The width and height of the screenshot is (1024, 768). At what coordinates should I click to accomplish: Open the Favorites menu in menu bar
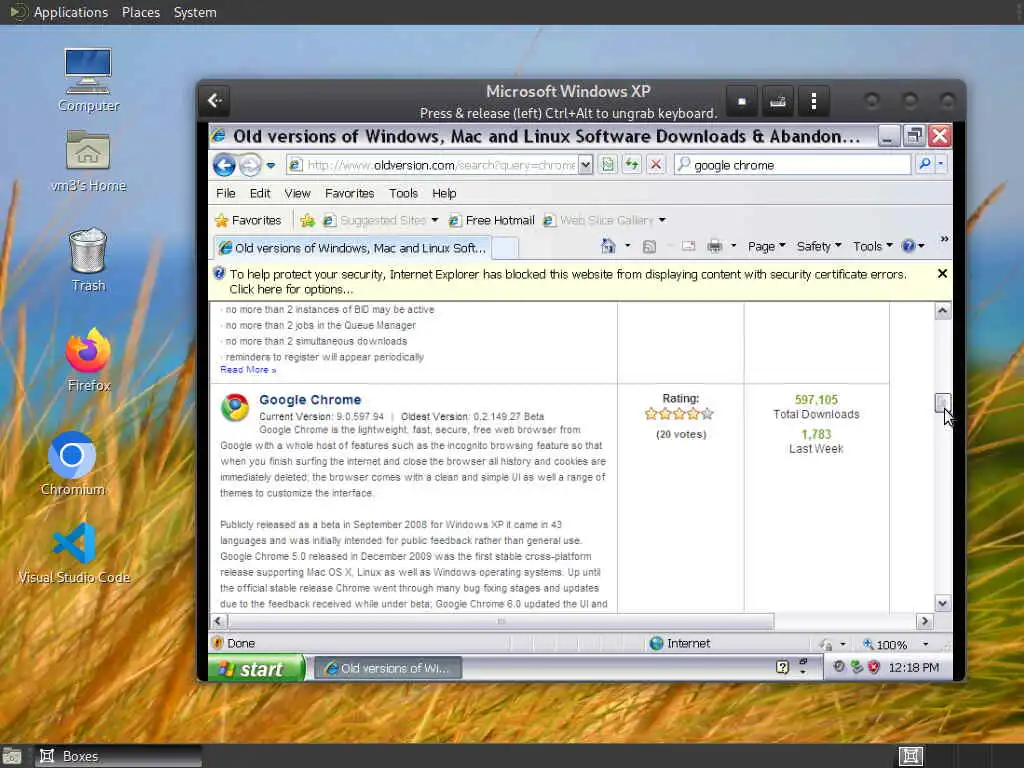pyautogui.click(x=349, y=193)
